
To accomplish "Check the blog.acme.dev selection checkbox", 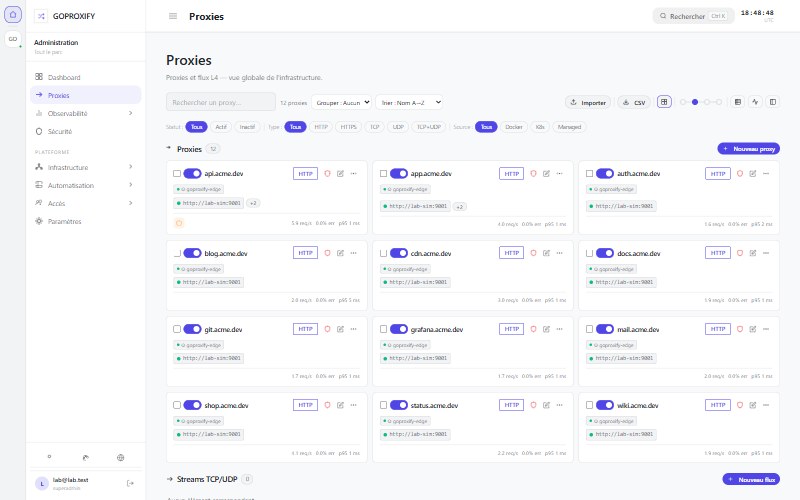I will click(x=177, y=253).
